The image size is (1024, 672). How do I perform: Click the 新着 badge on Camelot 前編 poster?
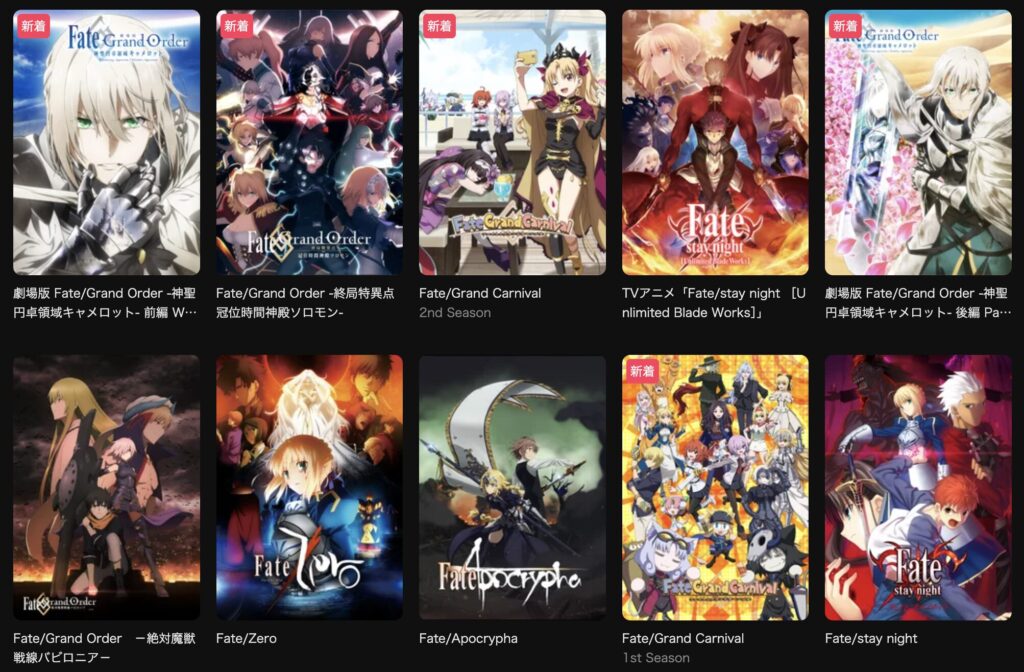pyautogui.click(x=33, y=26)
